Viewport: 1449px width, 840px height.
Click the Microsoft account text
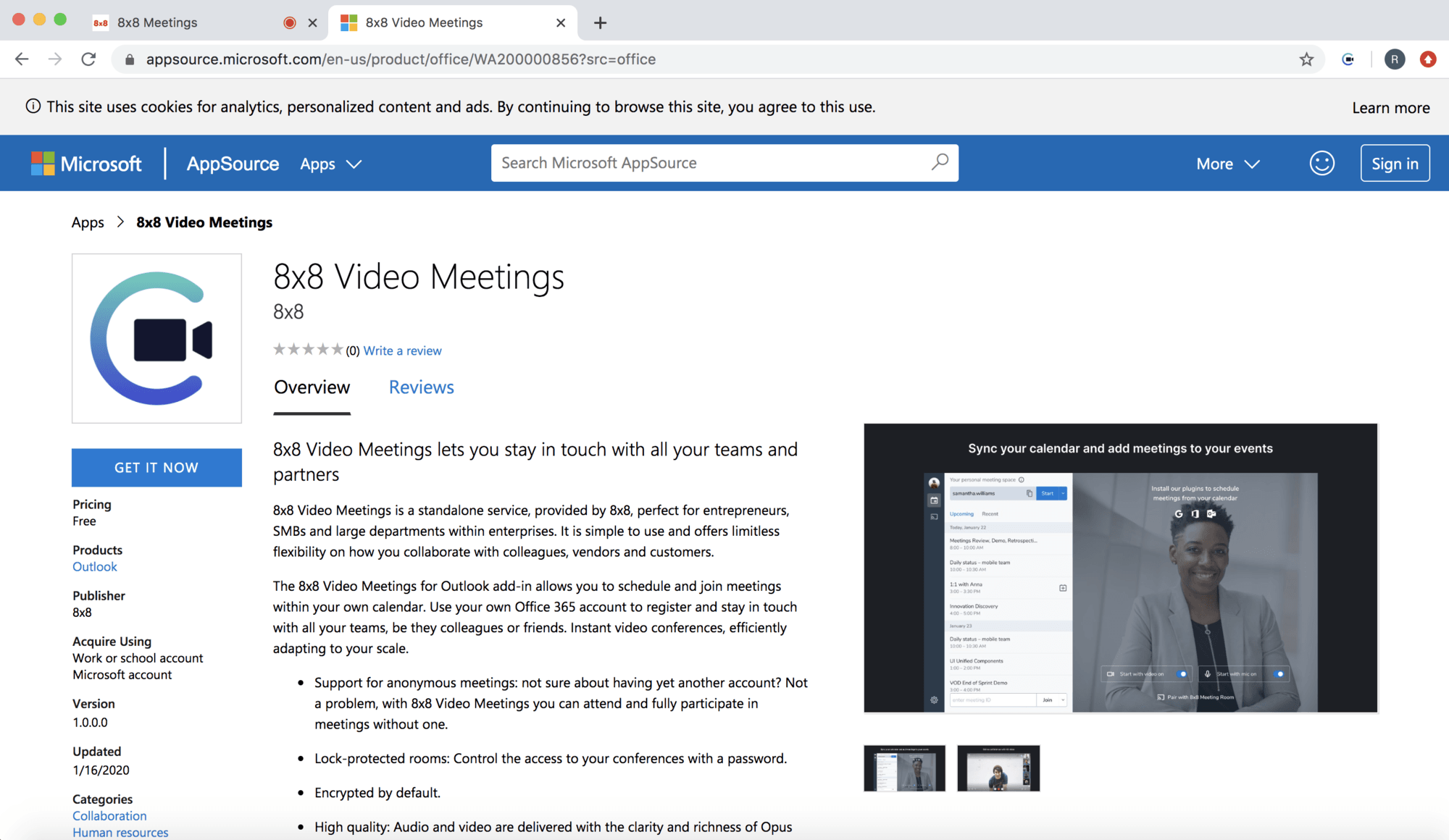click(x=122, y=675)
